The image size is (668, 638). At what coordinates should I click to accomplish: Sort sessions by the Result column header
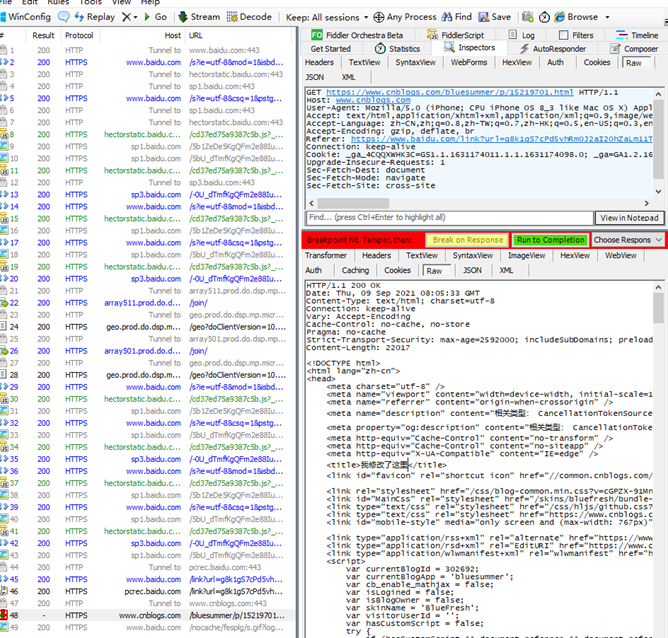click(x=43, y=35)
